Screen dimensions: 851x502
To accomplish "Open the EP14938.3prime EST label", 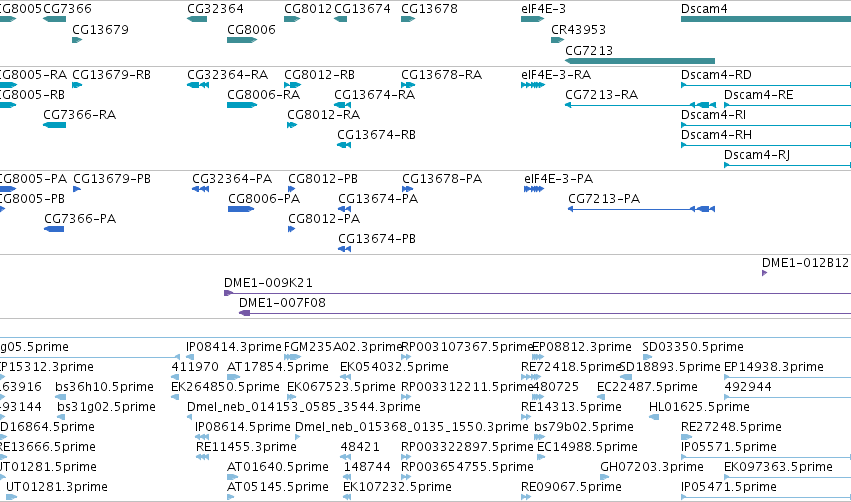I will [774, 367].
